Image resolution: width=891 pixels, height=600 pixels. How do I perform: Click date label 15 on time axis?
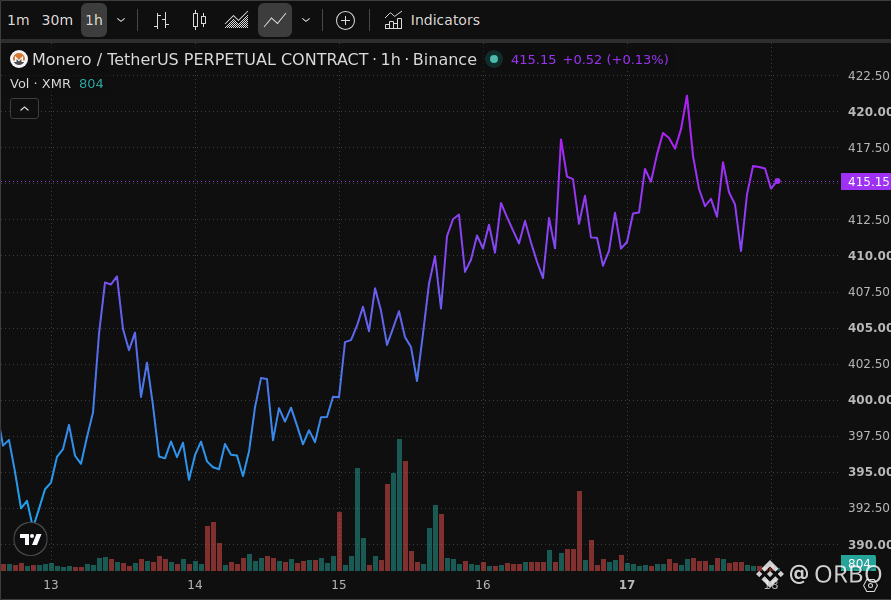coord(339,585)
